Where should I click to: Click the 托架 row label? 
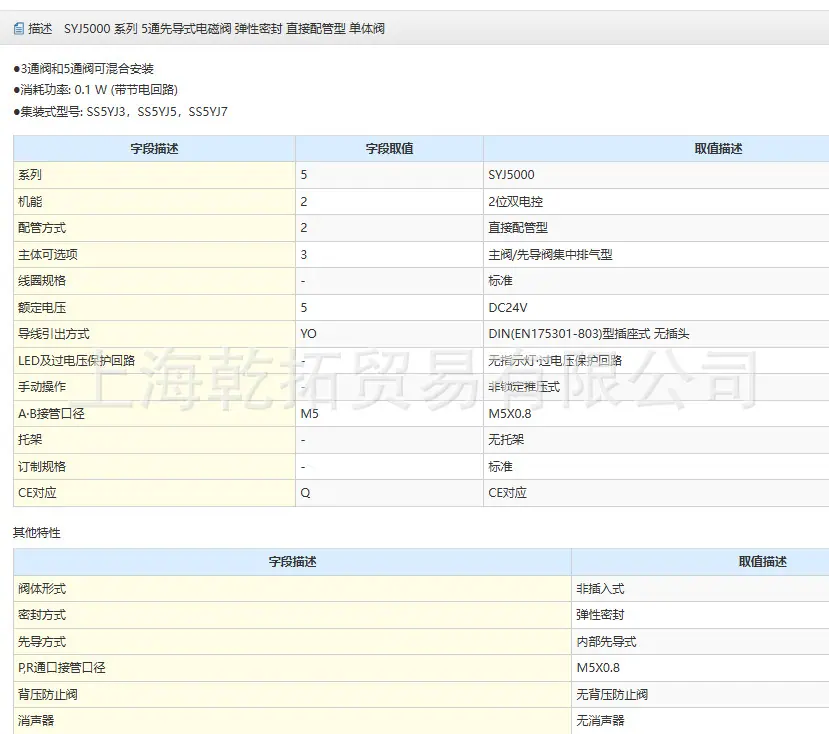pos(30,439)
